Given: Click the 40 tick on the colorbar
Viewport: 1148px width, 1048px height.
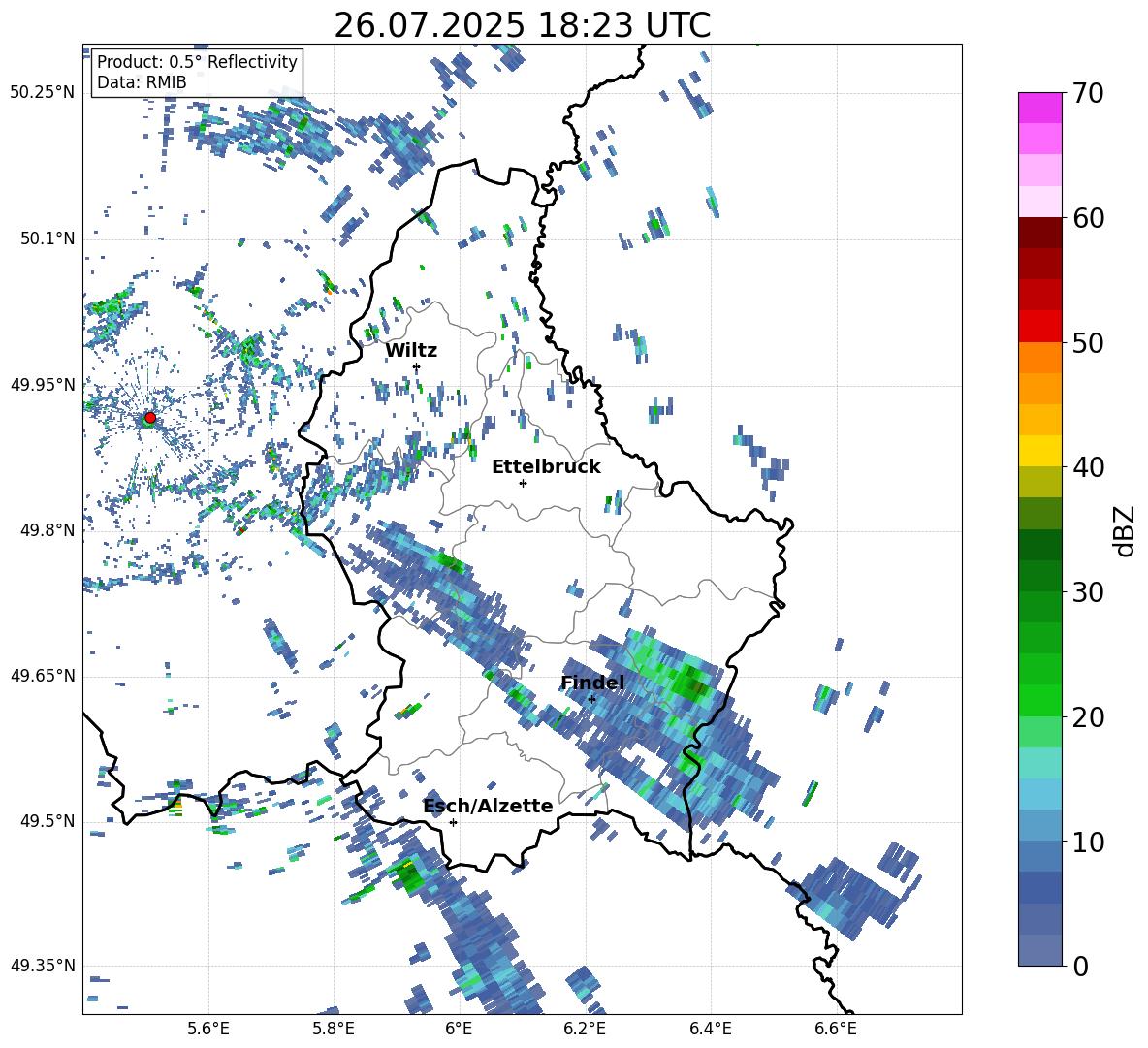Looking at the screenshot, I should 1088,467.
